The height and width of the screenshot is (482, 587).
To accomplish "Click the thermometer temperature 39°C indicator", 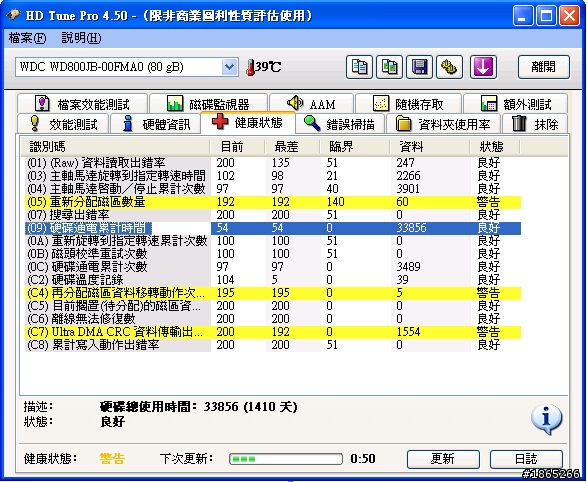I will click(264, 67).
